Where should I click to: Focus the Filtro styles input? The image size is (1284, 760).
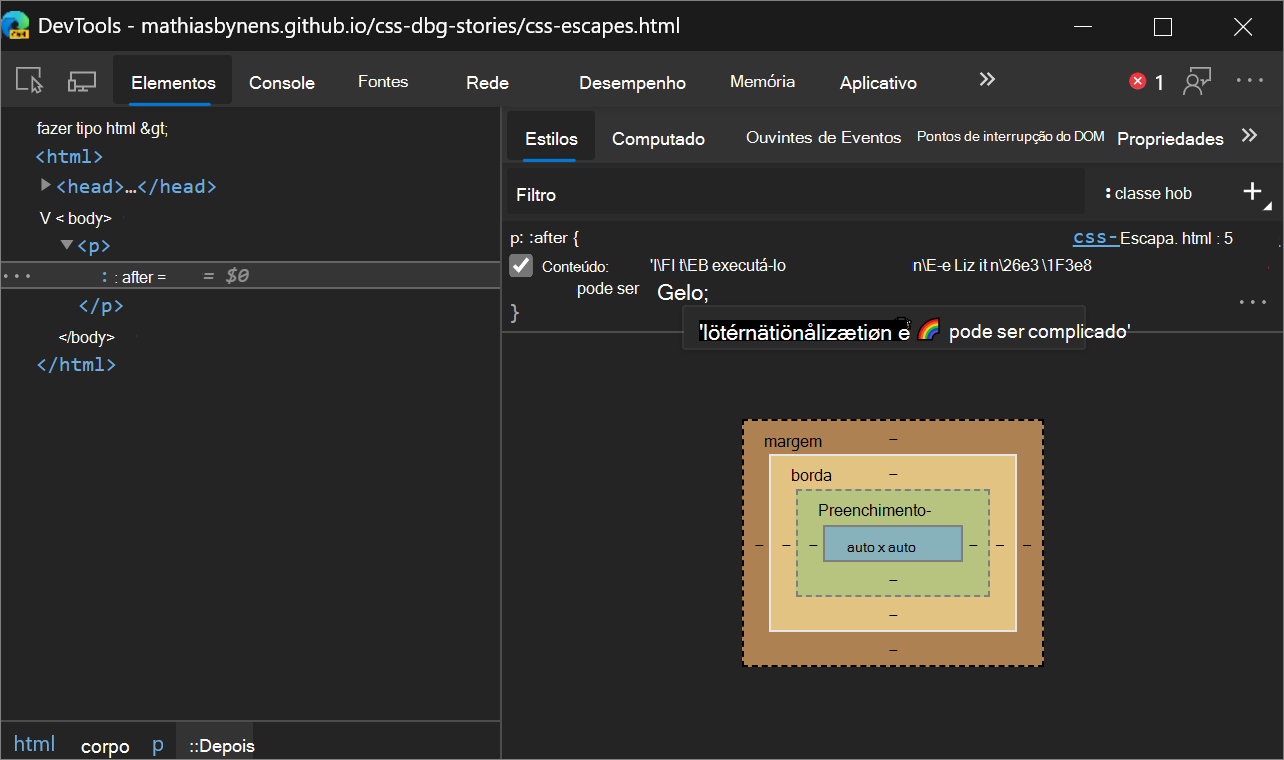(796, 194)
